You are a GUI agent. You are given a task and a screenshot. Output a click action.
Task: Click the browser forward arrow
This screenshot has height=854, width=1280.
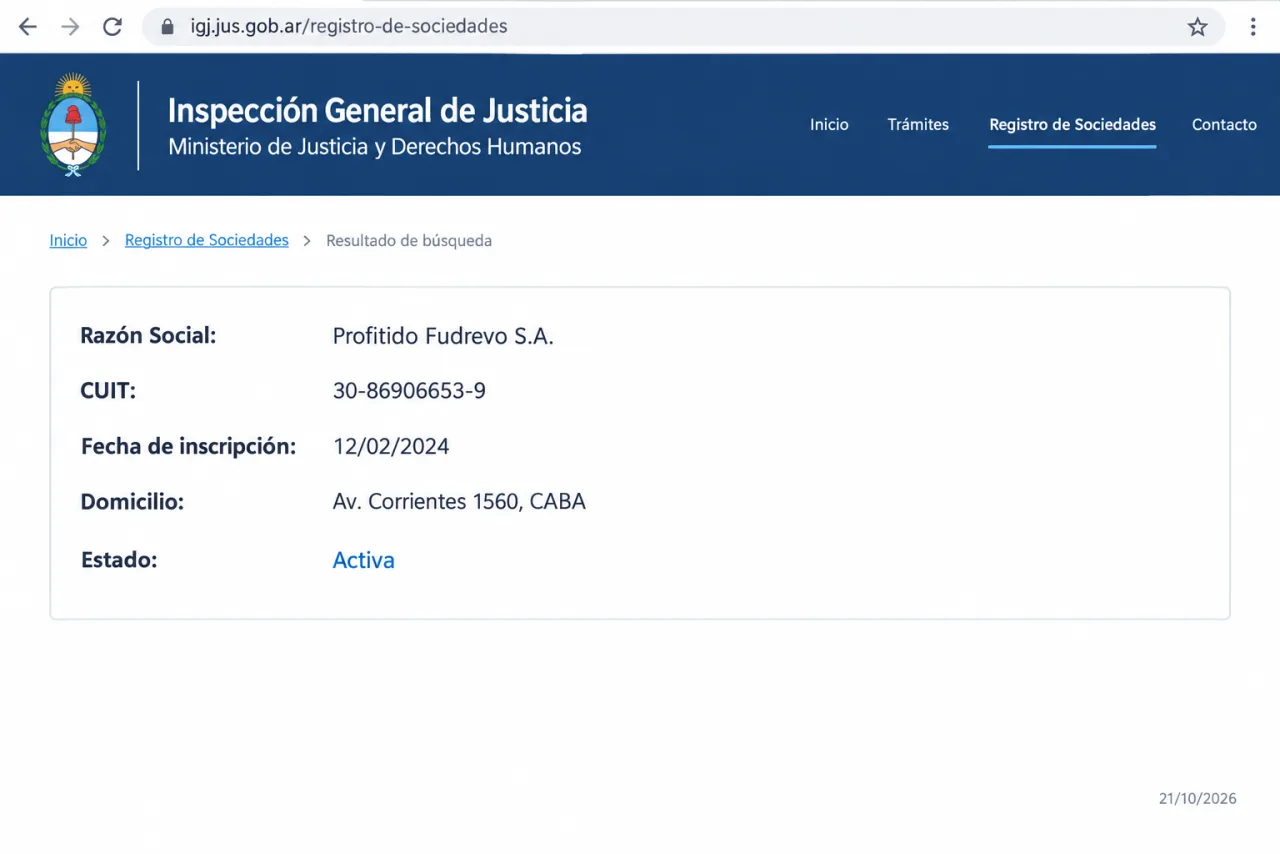(70, 27)
